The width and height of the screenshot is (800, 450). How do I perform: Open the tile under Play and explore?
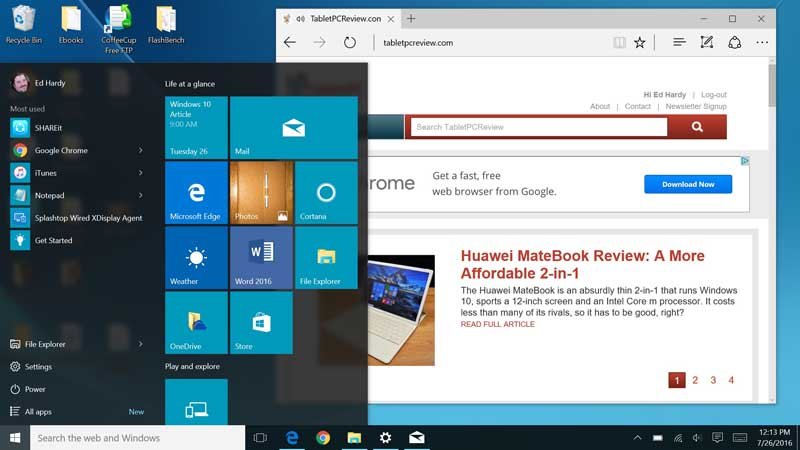(x=196, y=402)
